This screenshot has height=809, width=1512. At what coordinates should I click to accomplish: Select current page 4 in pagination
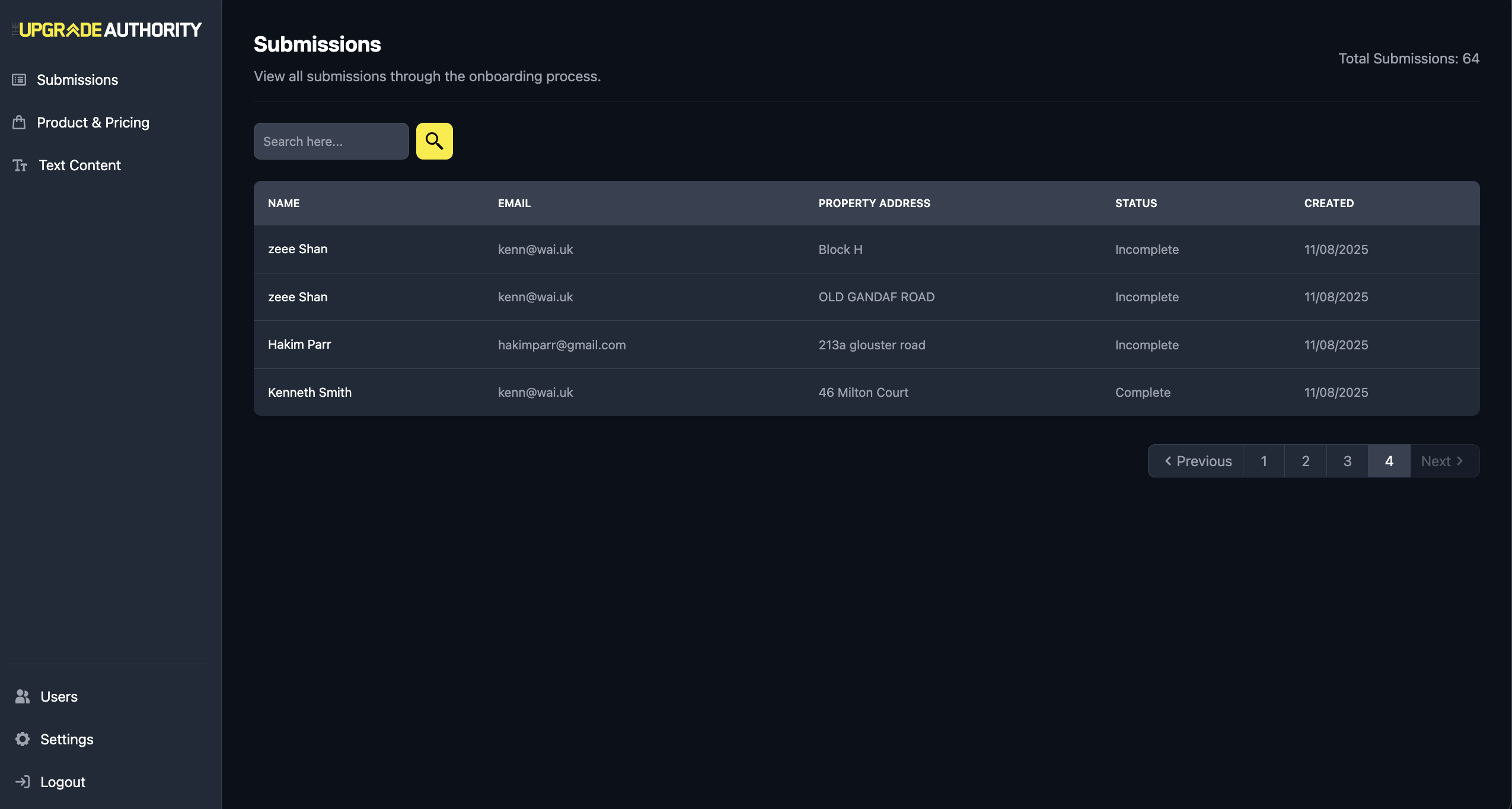(1389, 461)
